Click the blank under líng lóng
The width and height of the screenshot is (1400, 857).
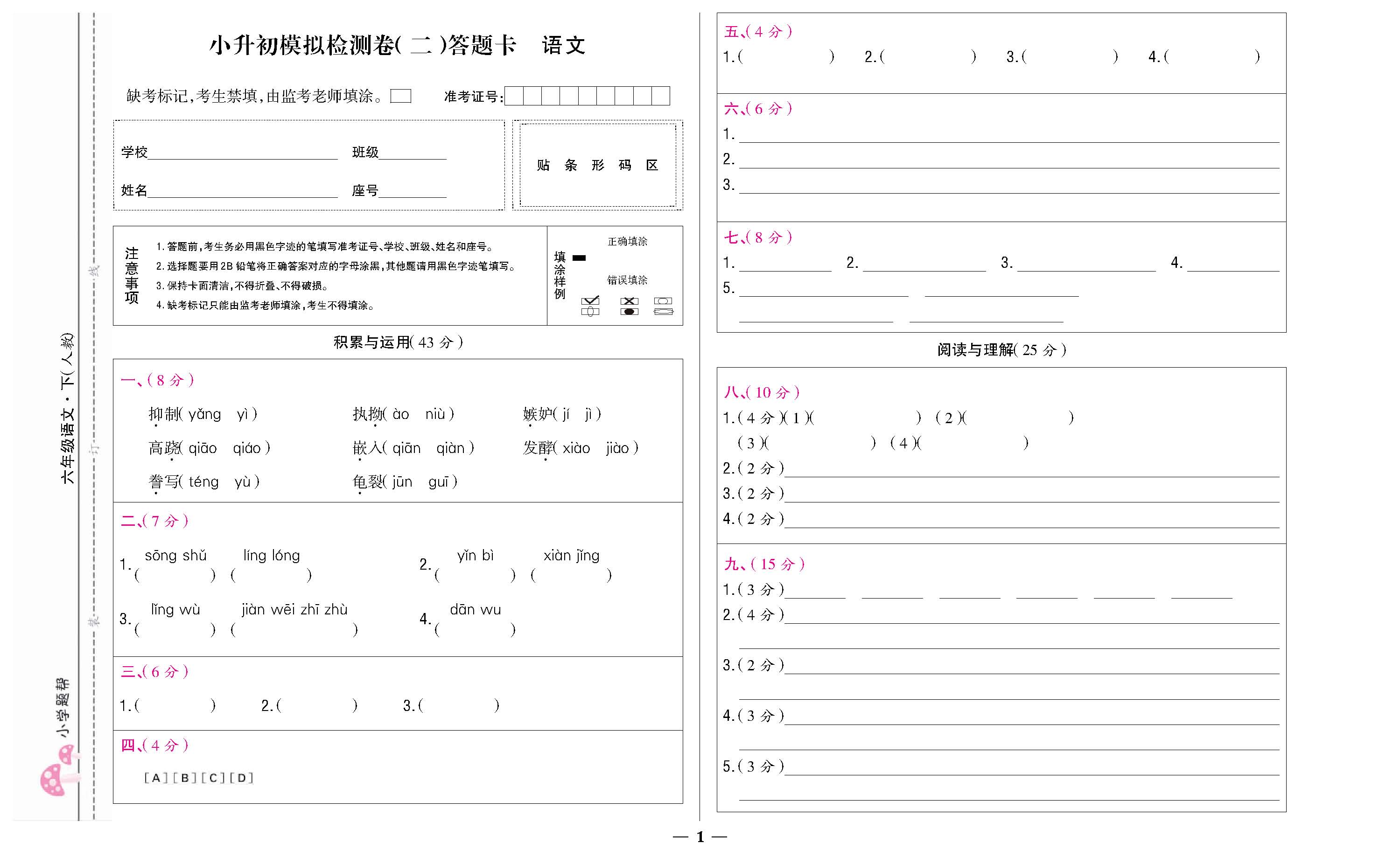coord(271,575)
